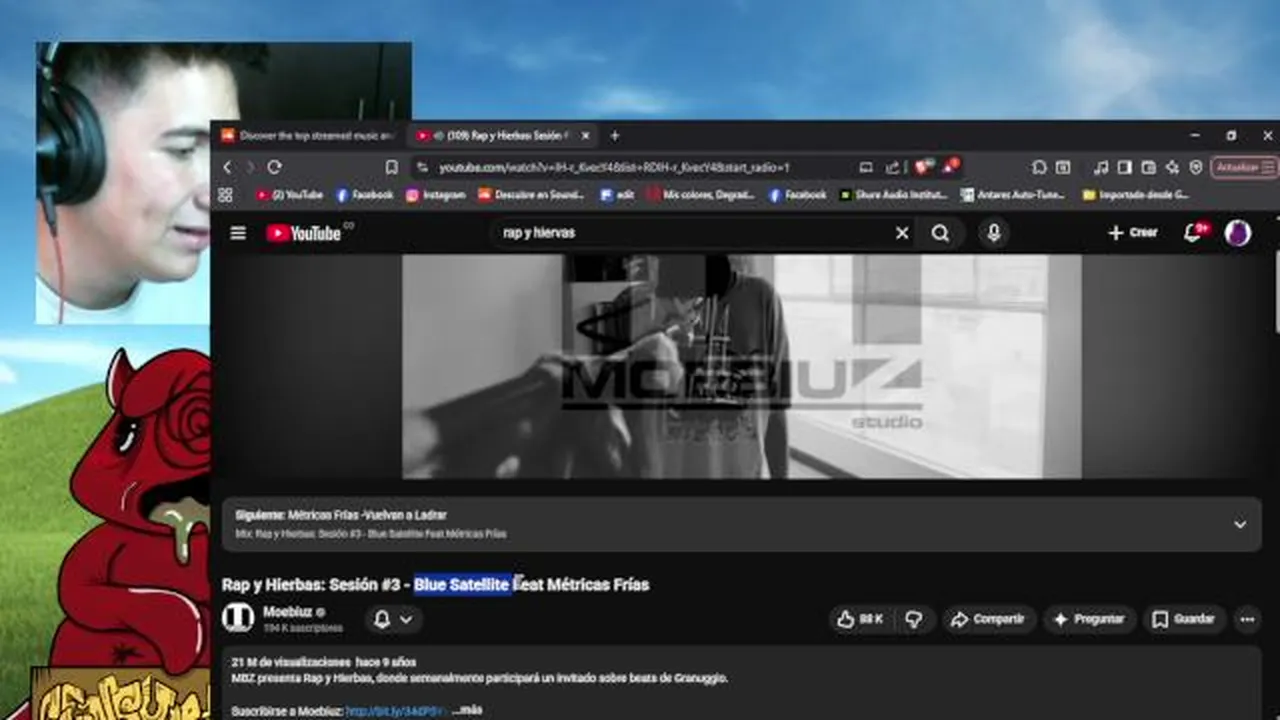Open the Mis colores, Degrad... bookmark
Image resolution: width=1280 pixels, height=720 pixels.
click(x=702, y=195)
